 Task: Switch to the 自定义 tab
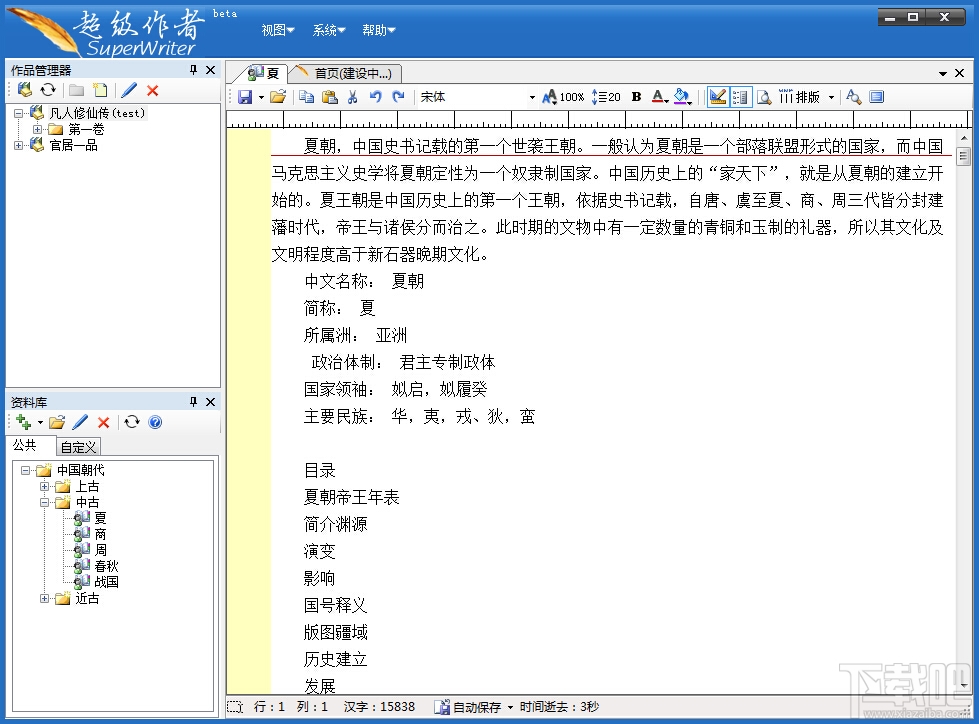pyautogui.click(x=77, y=447)
